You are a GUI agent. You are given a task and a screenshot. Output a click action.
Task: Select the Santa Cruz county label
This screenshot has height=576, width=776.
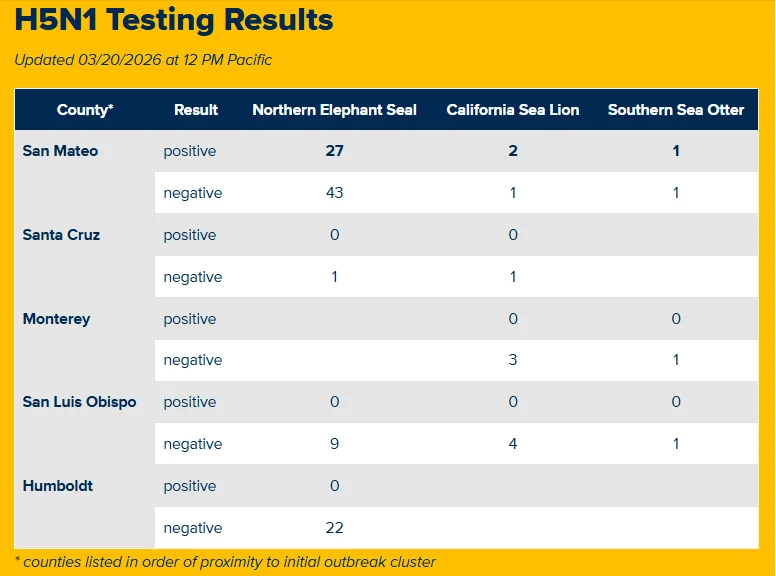click(x=61, y=235)
